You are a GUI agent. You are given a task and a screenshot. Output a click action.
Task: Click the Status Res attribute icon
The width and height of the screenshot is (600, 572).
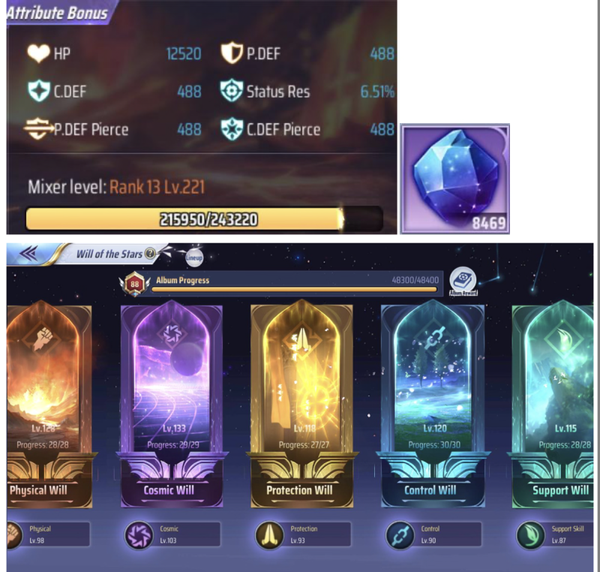point(232,91)
